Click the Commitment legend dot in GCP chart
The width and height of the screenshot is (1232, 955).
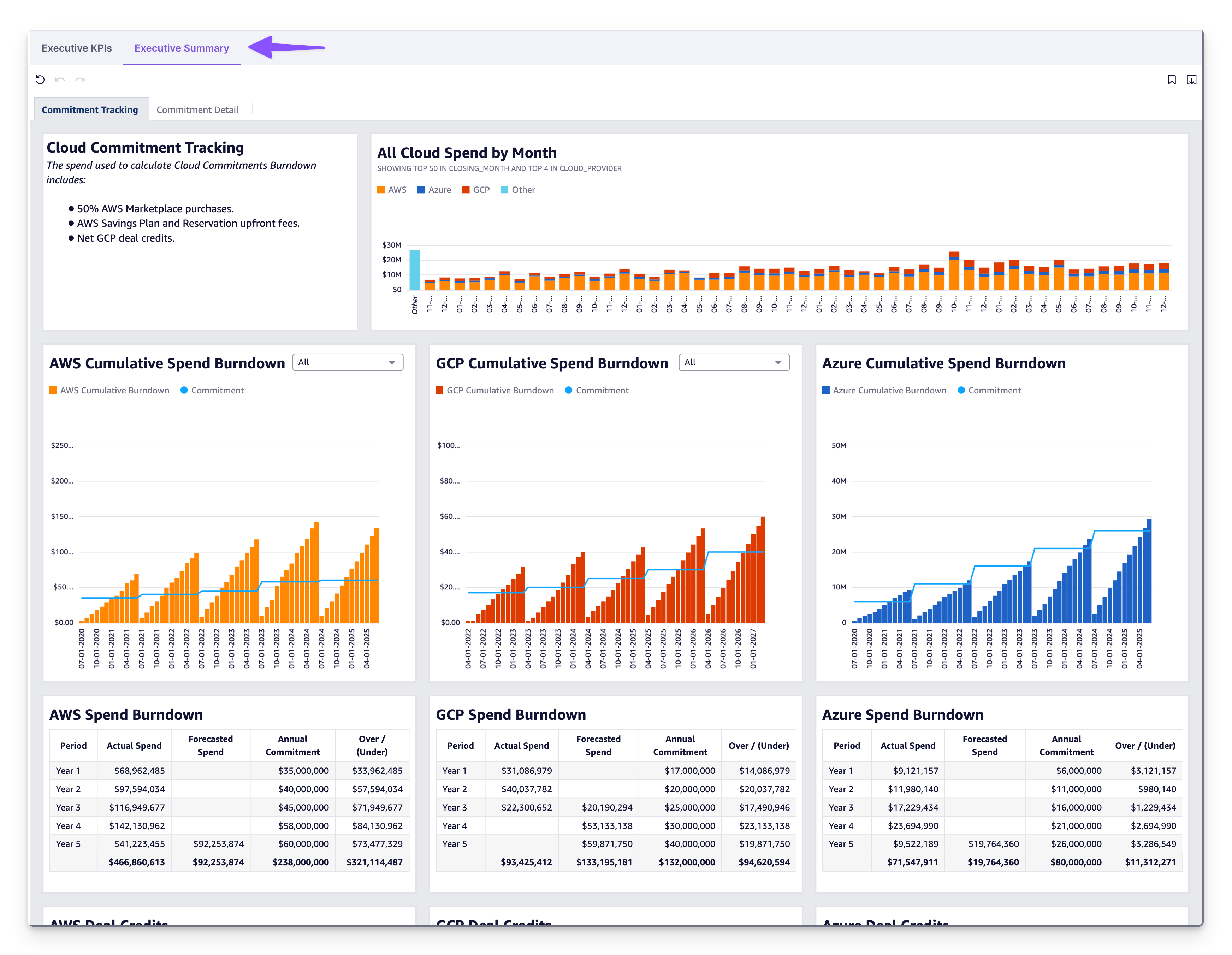point(569,390)
